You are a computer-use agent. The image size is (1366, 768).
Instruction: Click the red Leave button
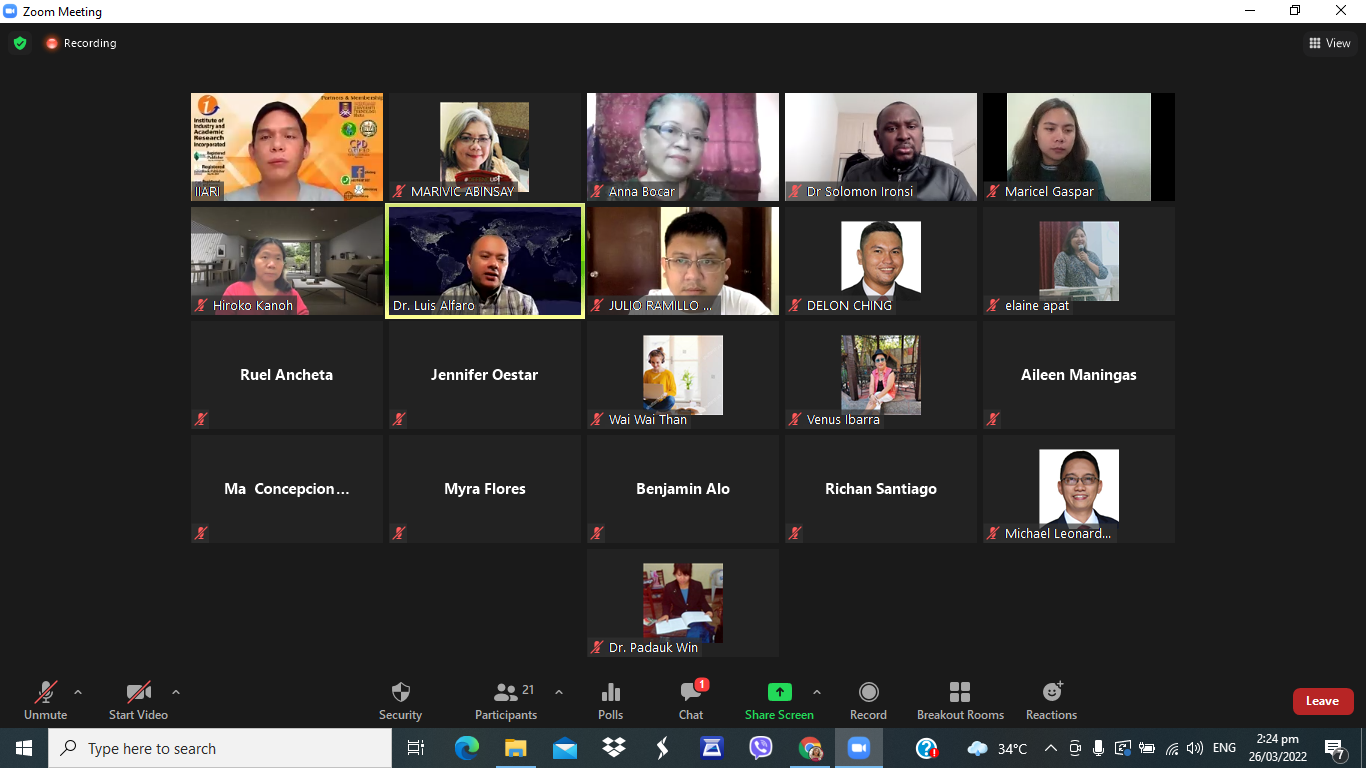pyautogui.click(x=1322, y=701)
